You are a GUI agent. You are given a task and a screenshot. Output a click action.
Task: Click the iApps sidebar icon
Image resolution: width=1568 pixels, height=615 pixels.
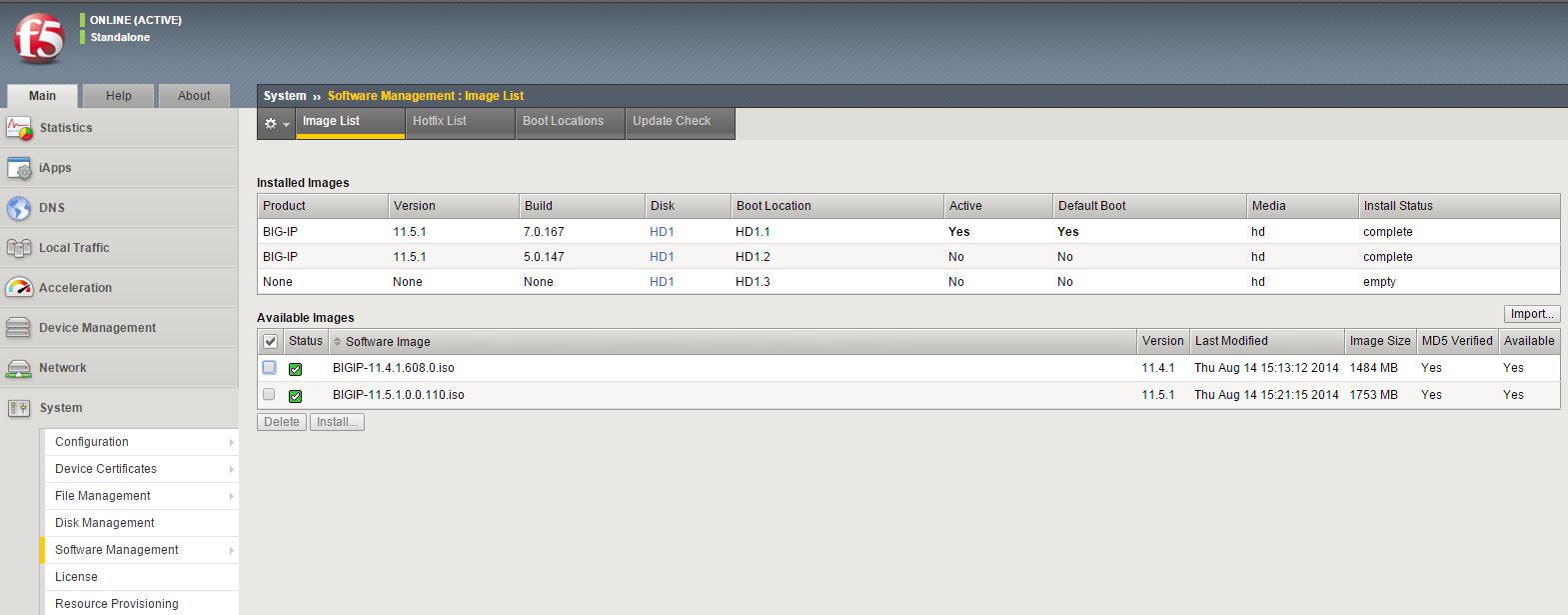point(19,168)
